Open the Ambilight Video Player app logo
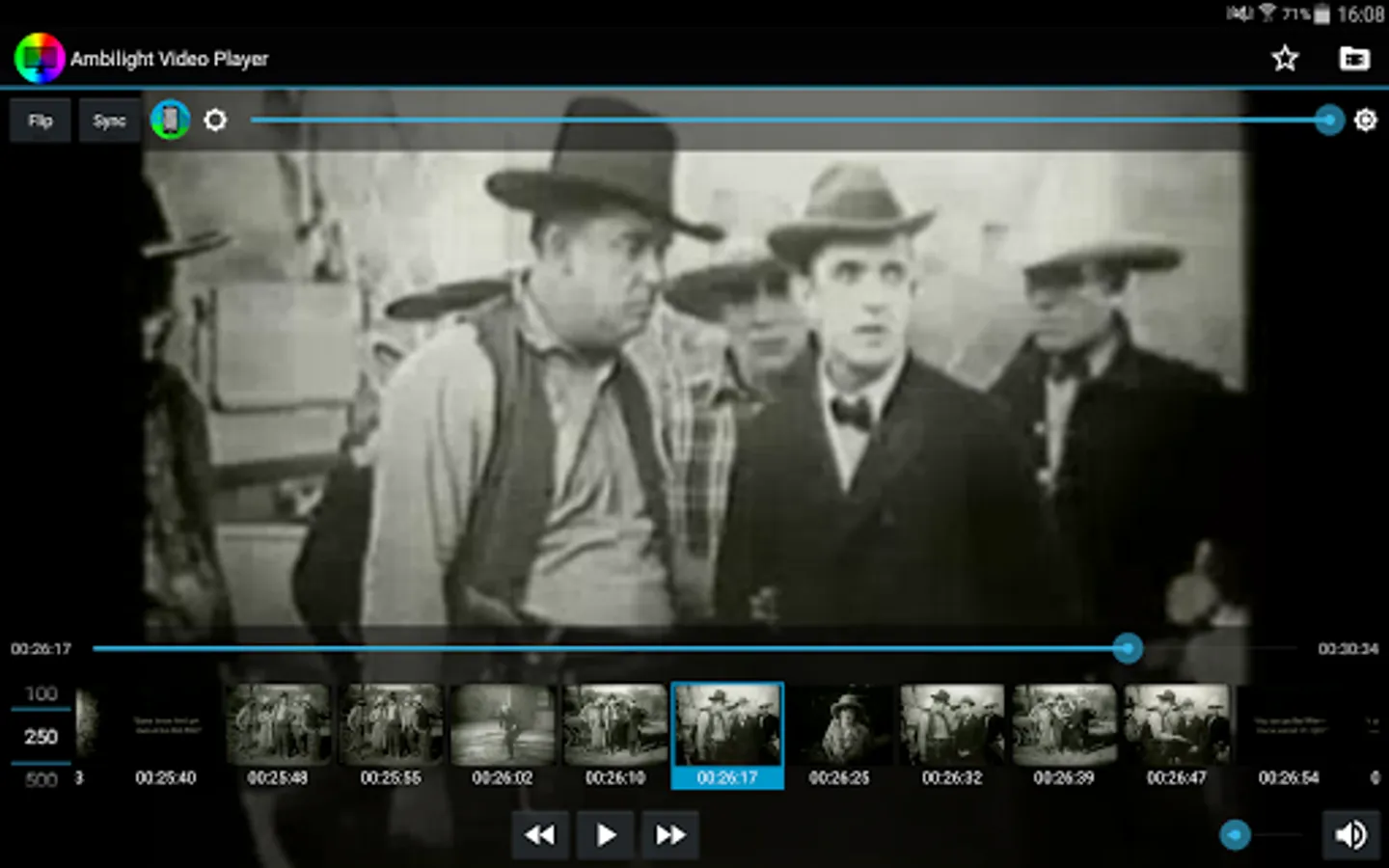Screen dimensions: 1389x868 [39, 58]
